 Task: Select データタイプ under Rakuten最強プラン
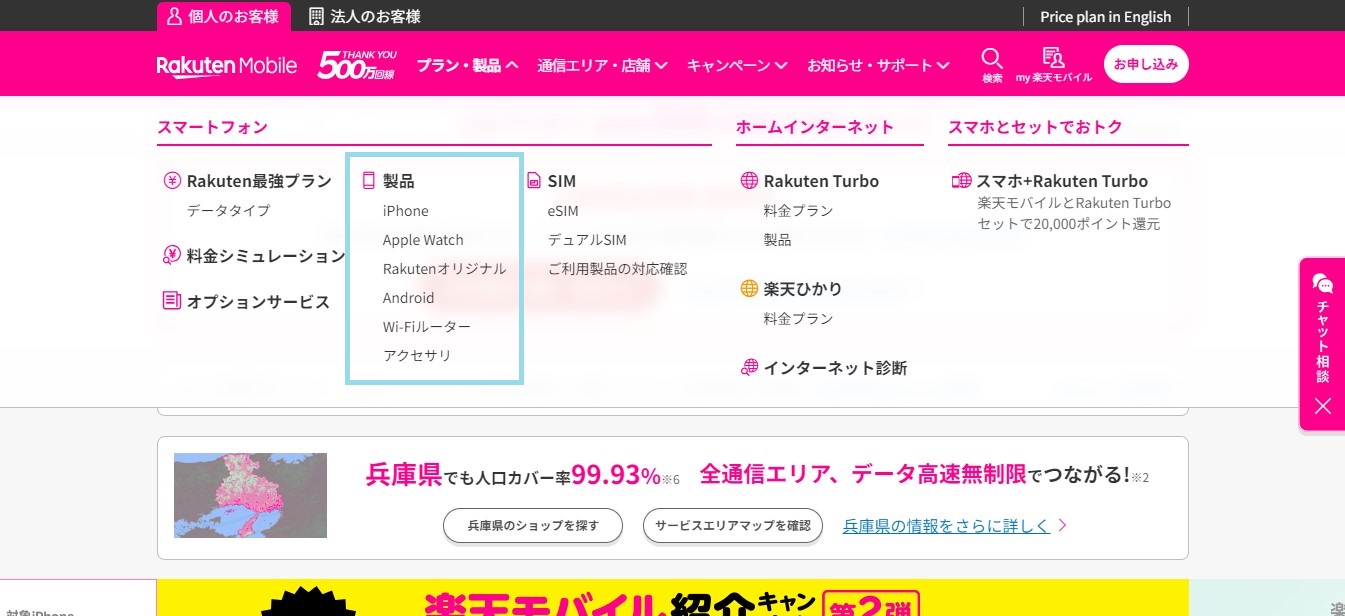[x=228, y=211]
